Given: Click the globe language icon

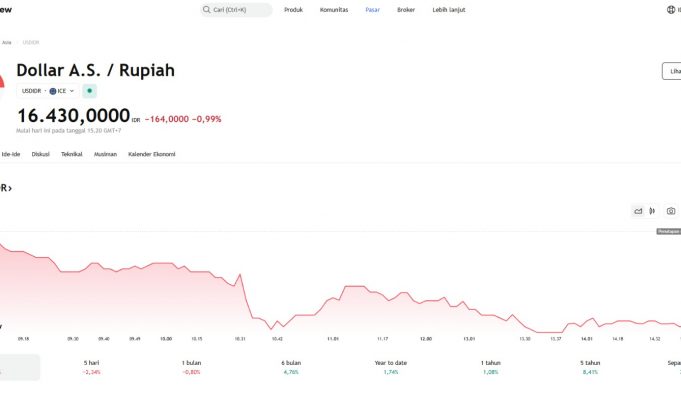Looking at the screenshot, I should [669, 10].
